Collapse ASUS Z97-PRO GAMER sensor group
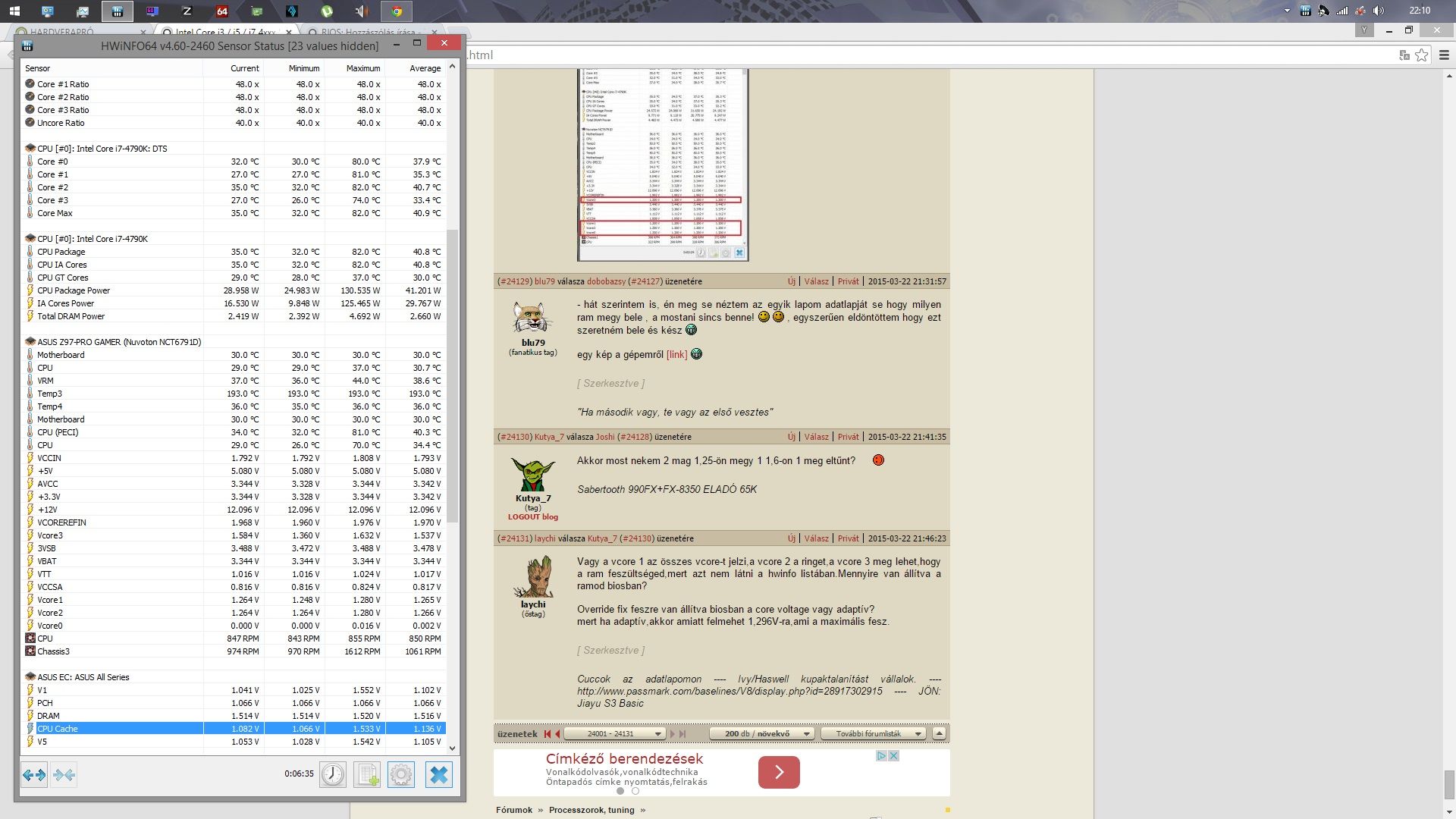The height and width of the screenshot is (819, 1456). point(30,342)
